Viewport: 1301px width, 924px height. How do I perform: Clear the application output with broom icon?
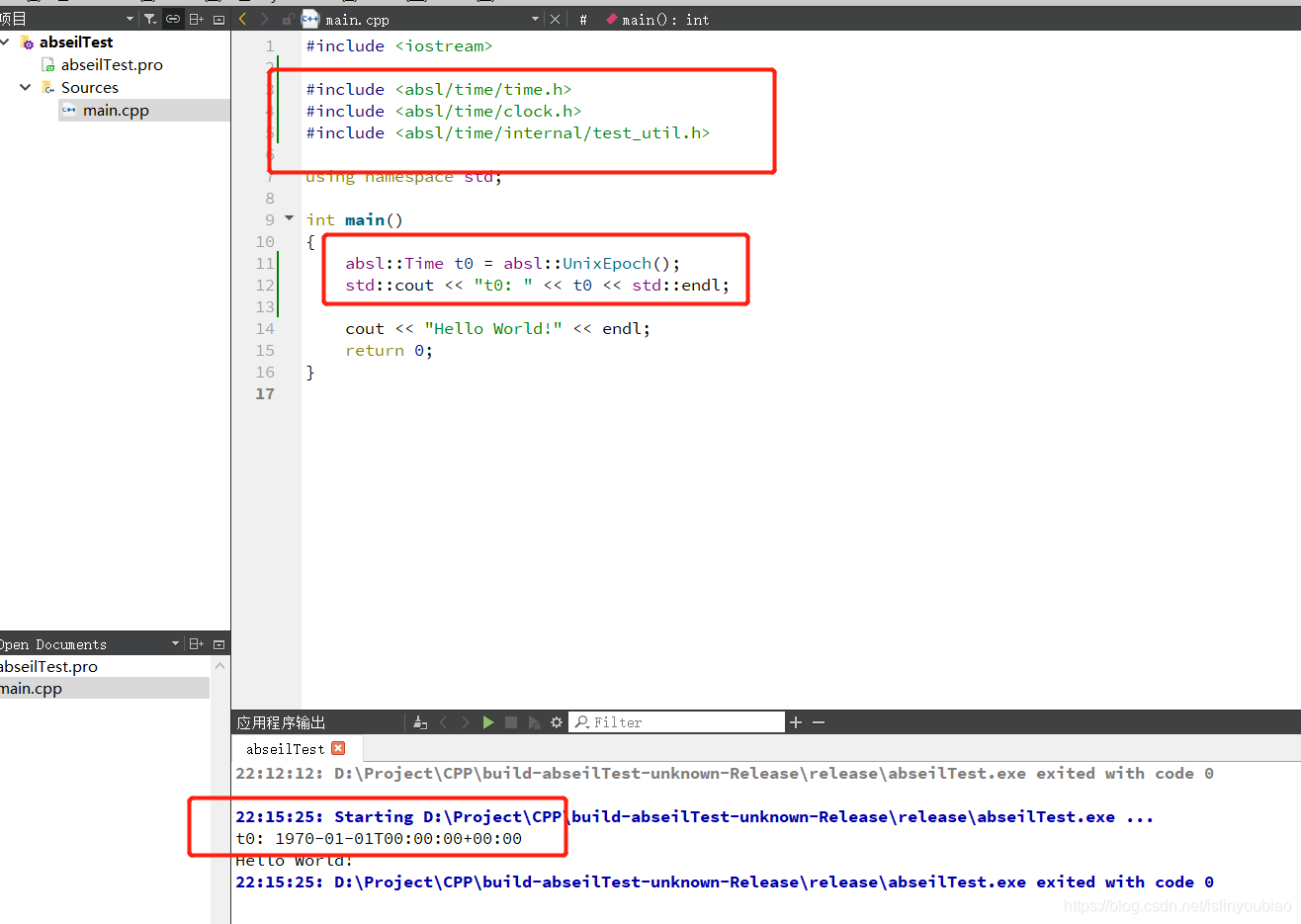419,722
